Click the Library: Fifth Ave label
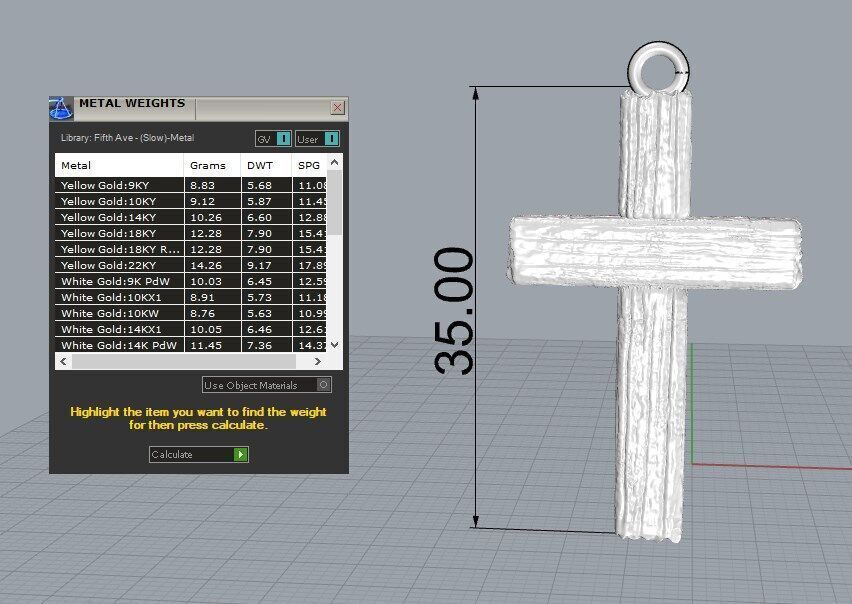852x604 pixels. [127, 137]
